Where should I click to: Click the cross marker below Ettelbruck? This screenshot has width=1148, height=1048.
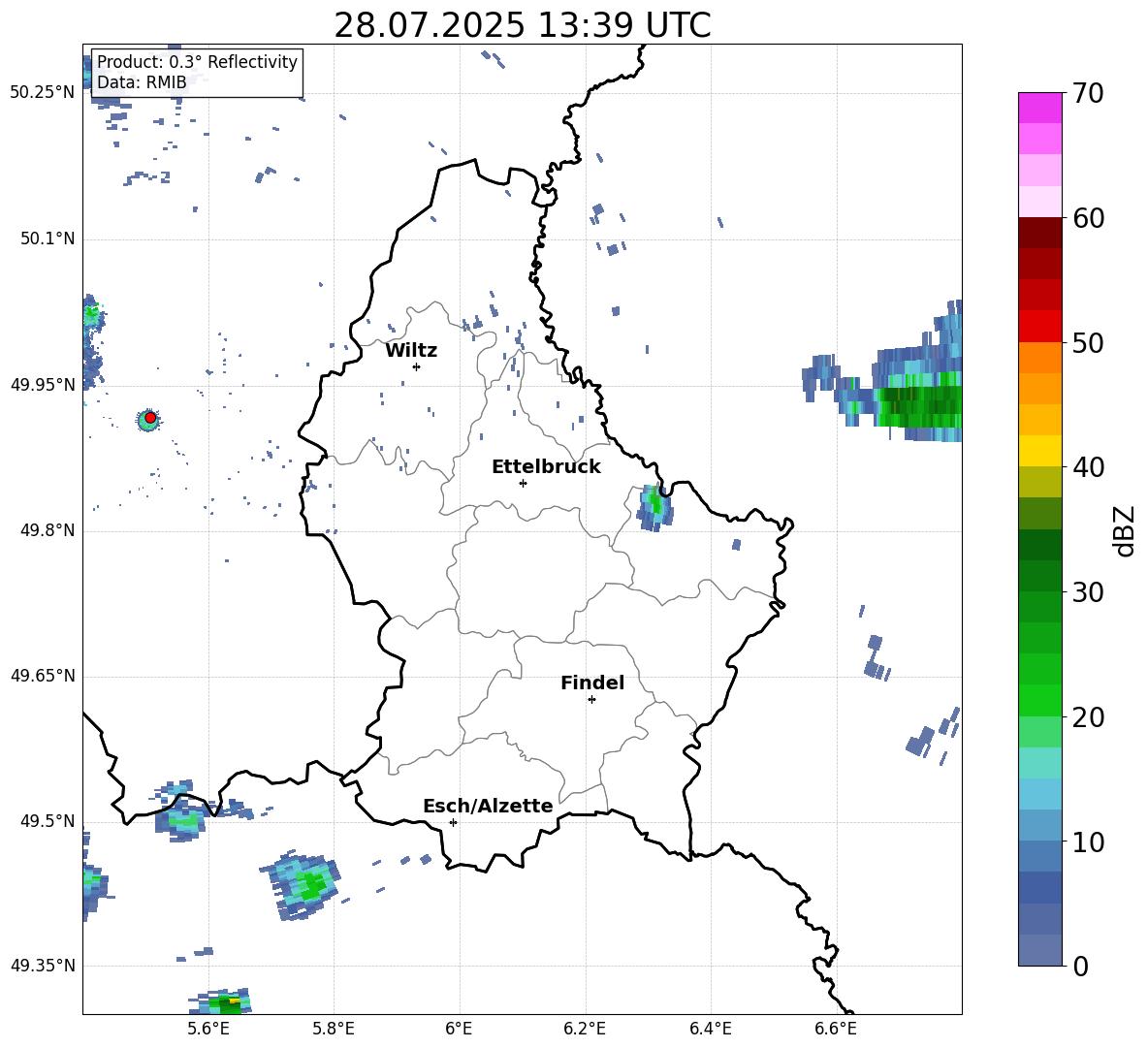pyautogui.click(x=523, y=483)
